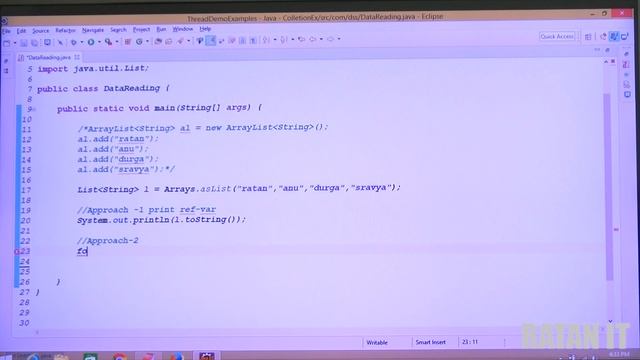This screenshot has height=360, width=640.
Task: Click the green Run button icon
Action: pos(91,42)
